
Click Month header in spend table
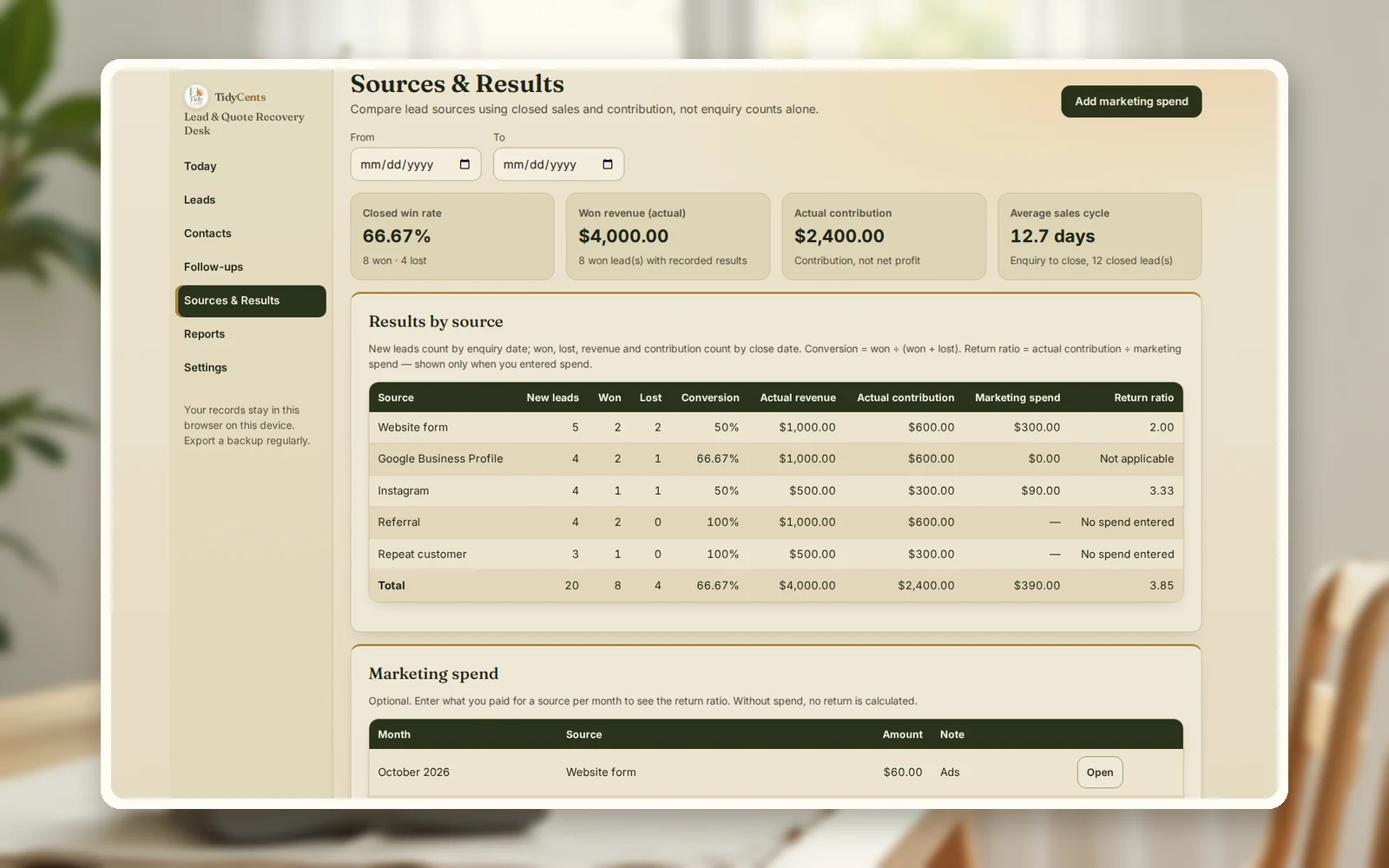(394, 734)
